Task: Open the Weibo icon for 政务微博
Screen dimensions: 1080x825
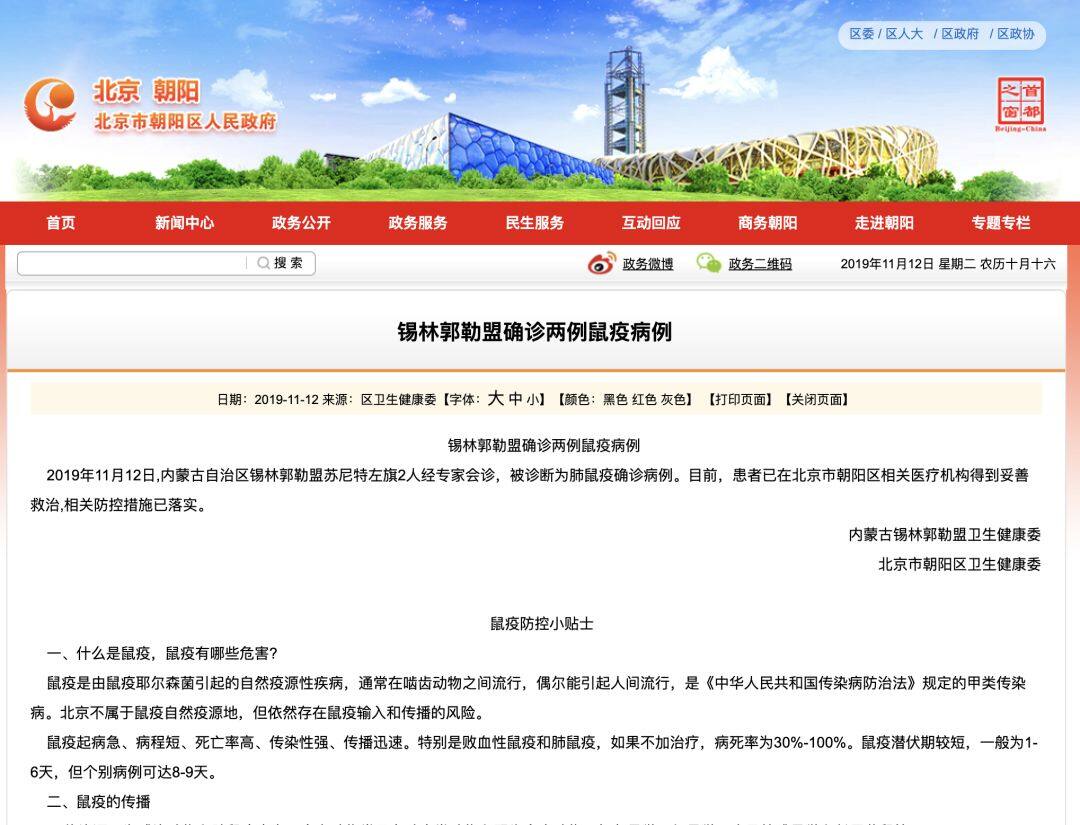Action: [601, 264]
